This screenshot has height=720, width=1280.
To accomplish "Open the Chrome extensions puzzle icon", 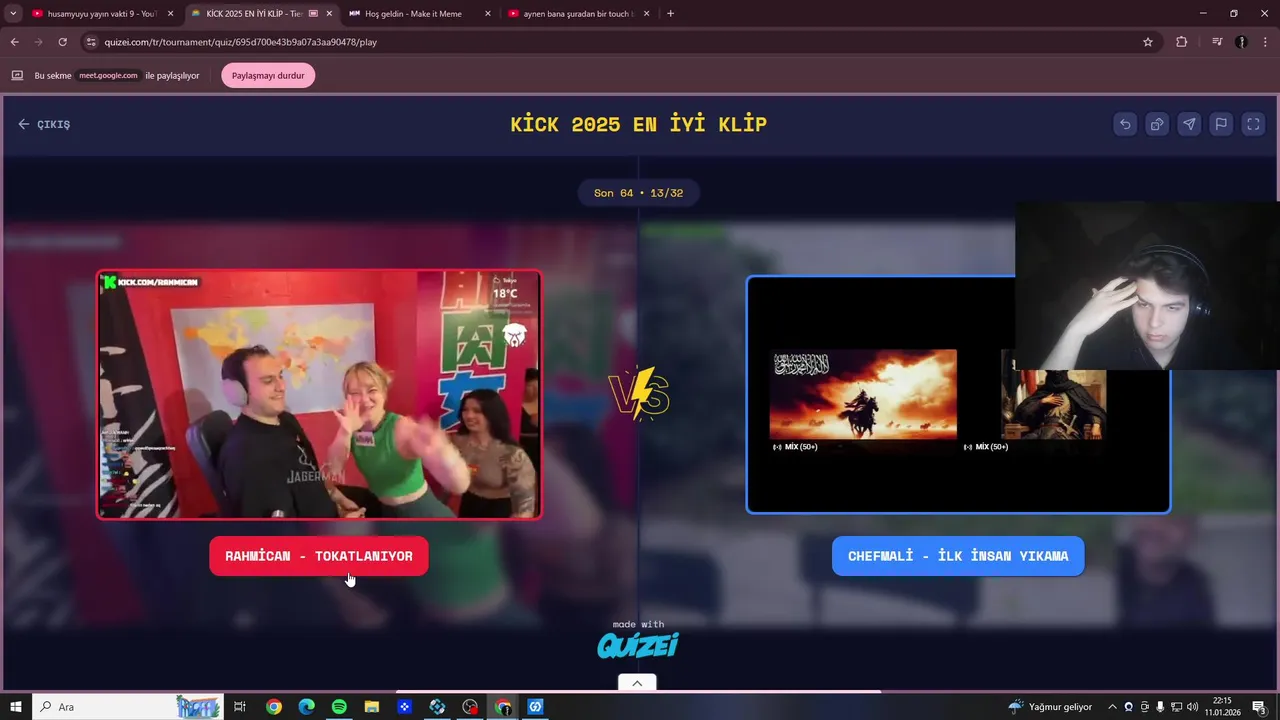I will point(1182,42).
